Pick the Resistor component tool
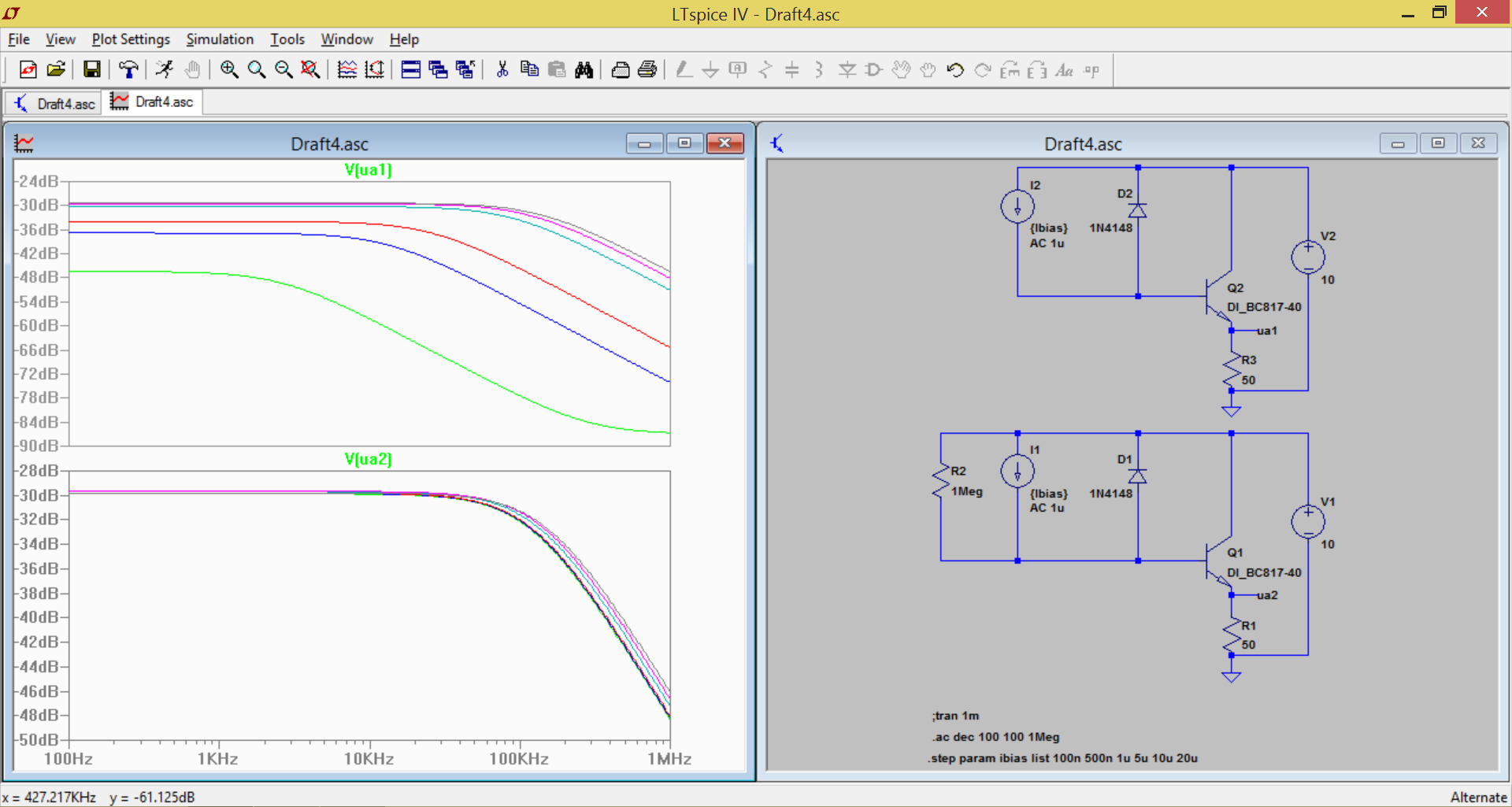The image size is (1512, 807). [765, 70]
